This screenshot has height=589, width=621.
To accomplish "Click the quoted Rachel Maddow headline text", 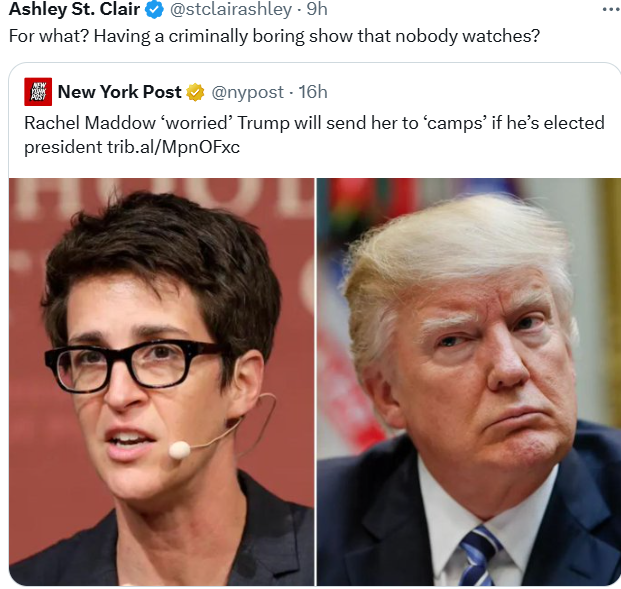I will tap(314, 135).
